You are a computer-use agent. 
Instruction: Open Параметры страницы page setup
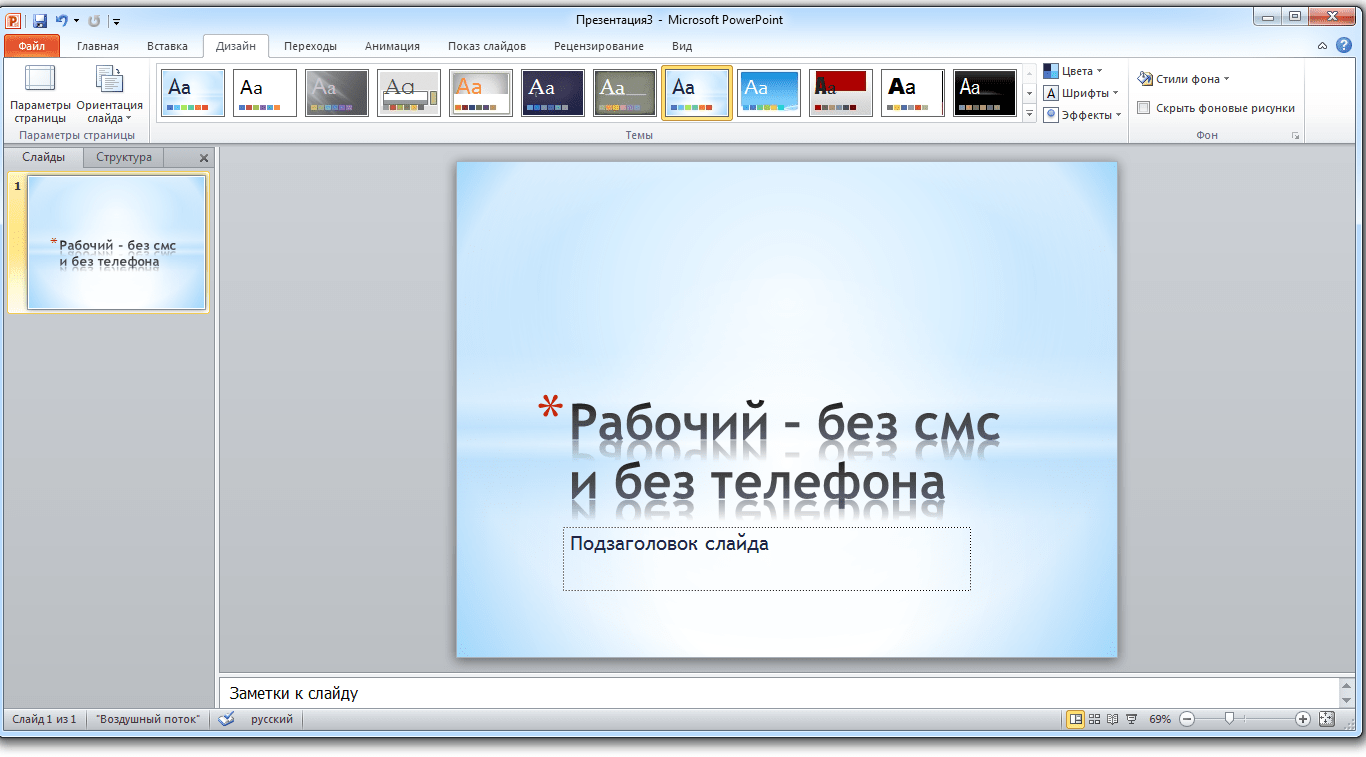pyautogui.click(x=40, y=94)
